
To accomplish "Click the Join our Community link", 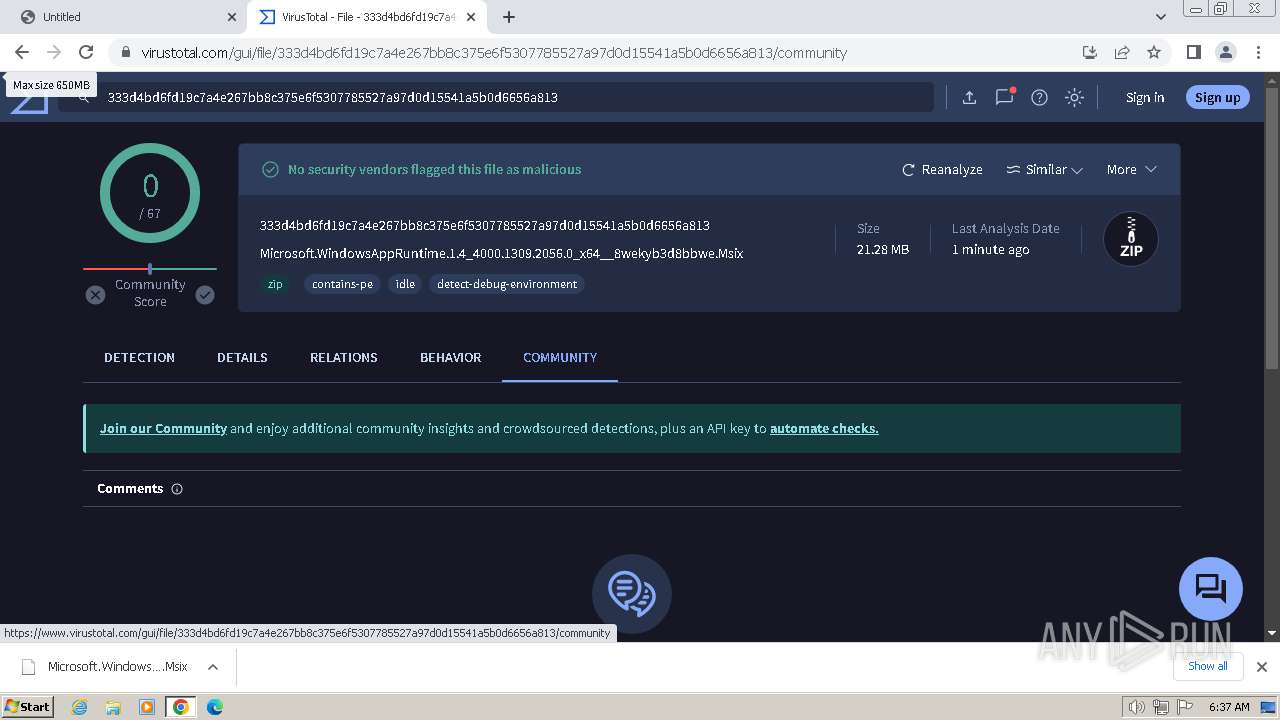I will click(163, 428).
